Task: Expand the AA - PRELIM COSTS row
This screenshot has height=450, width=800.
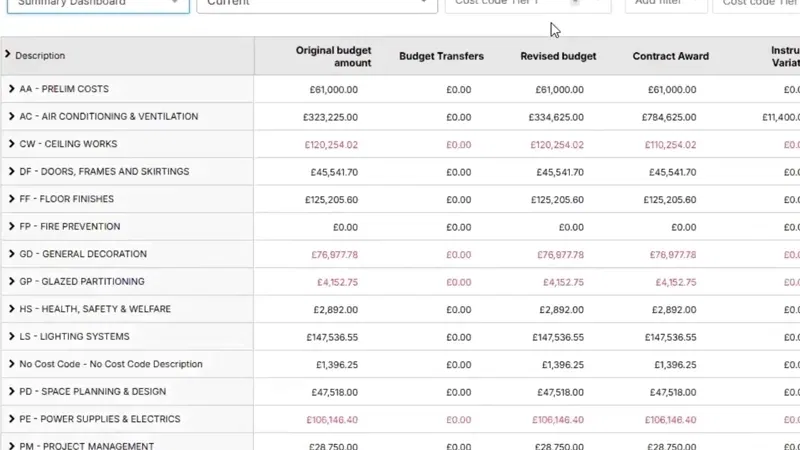Action: click(11, 89)
